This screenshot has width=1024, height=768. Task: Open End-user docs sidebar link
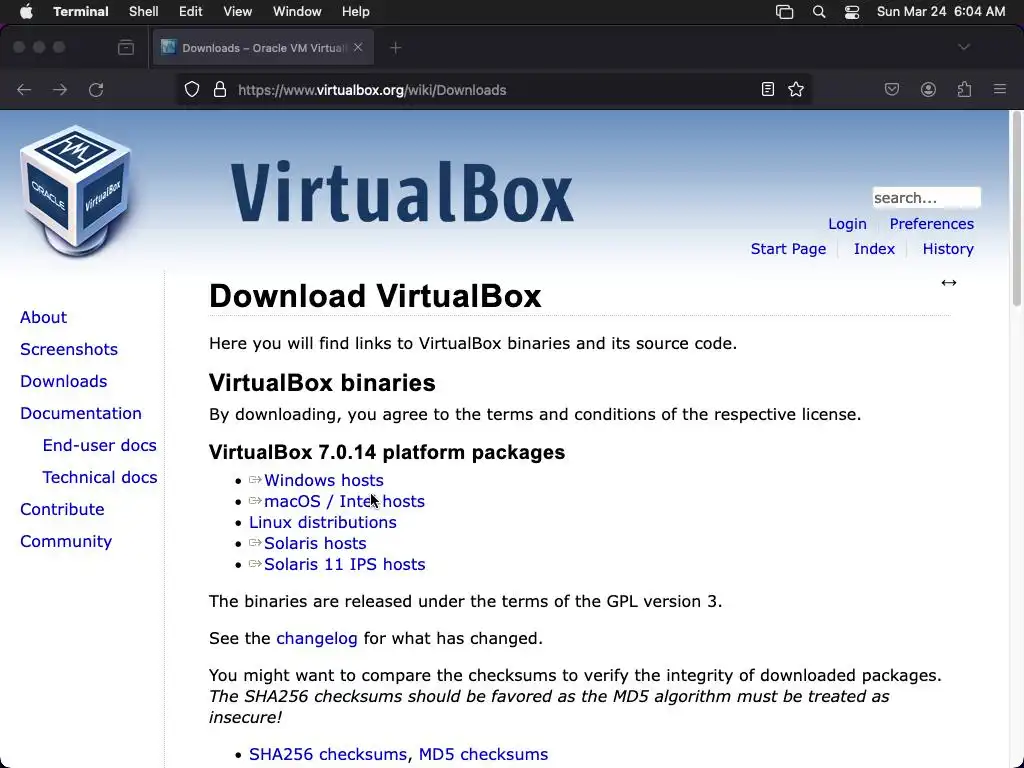click(99, 445)
